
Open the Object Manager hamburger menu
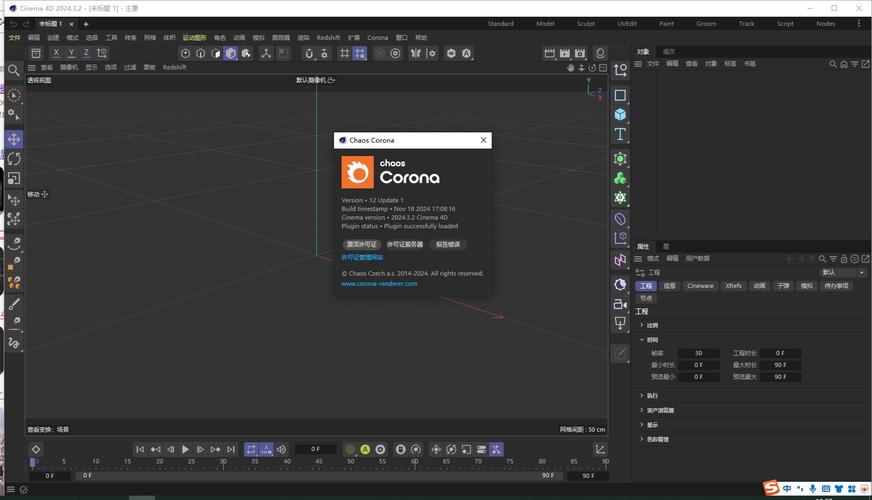coord(638,64)
